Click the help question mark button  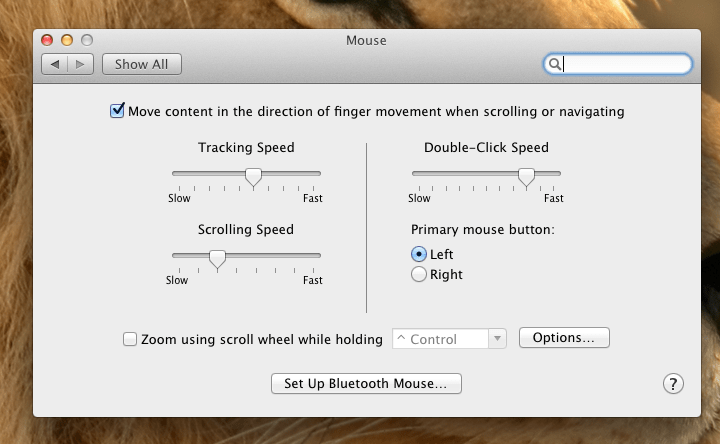pos(673,384)
